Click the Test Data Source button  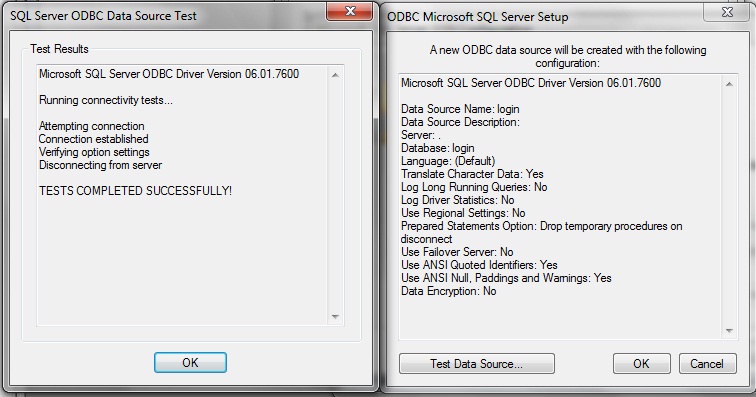click(476, 364)
